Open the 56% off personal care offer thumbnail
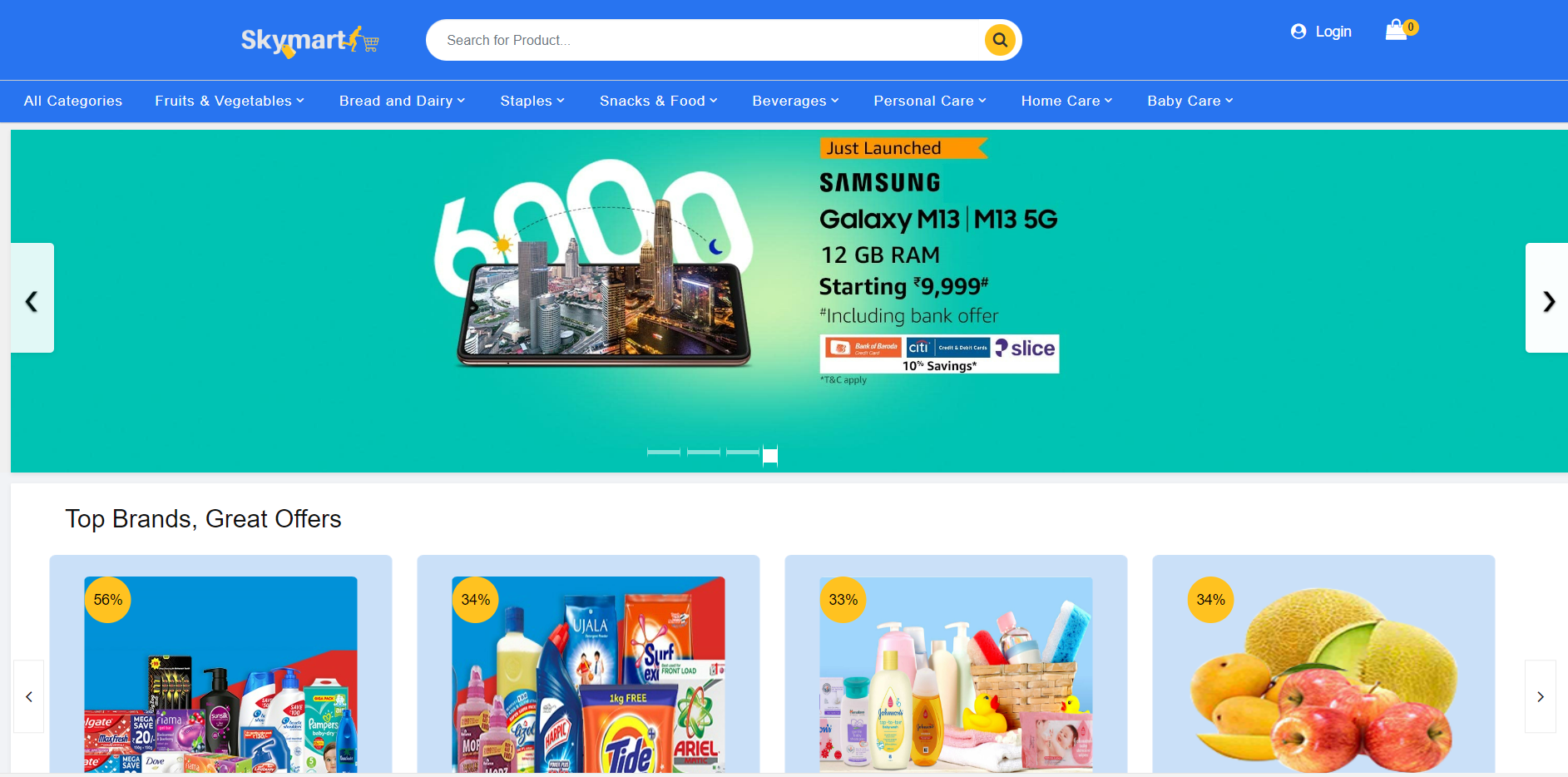This screenshot has width=1568, height=777. pyautogui.click(x=220, y=675)
